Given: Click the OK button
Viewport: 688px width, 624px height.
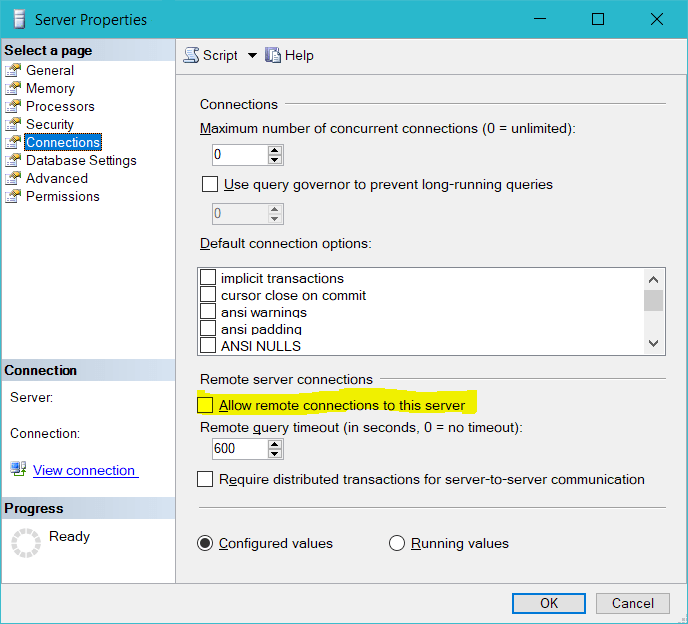Looking at the screenshot, I should [548, 603].
